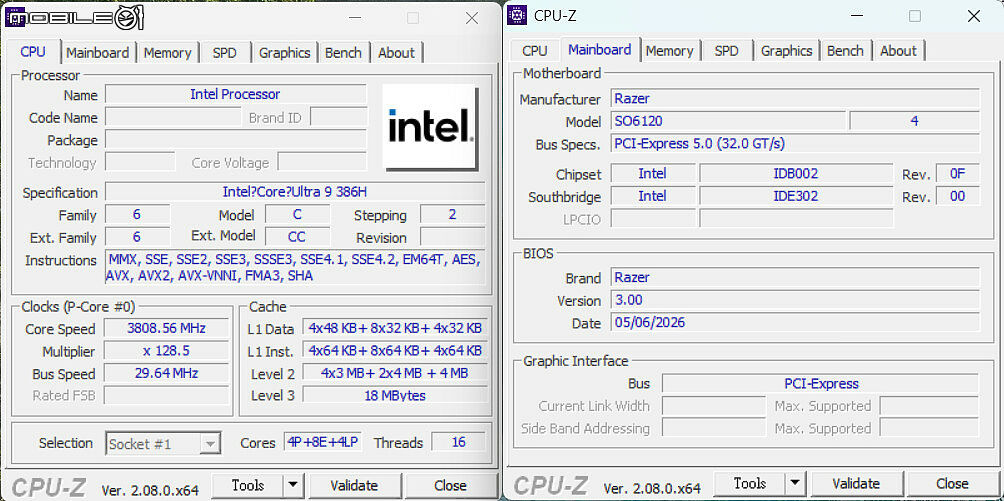Select Bench tab in left CPU-Z window
The width and height of the screenshot is (1004, 501).
pyautogui.click(x=343, y=53)
